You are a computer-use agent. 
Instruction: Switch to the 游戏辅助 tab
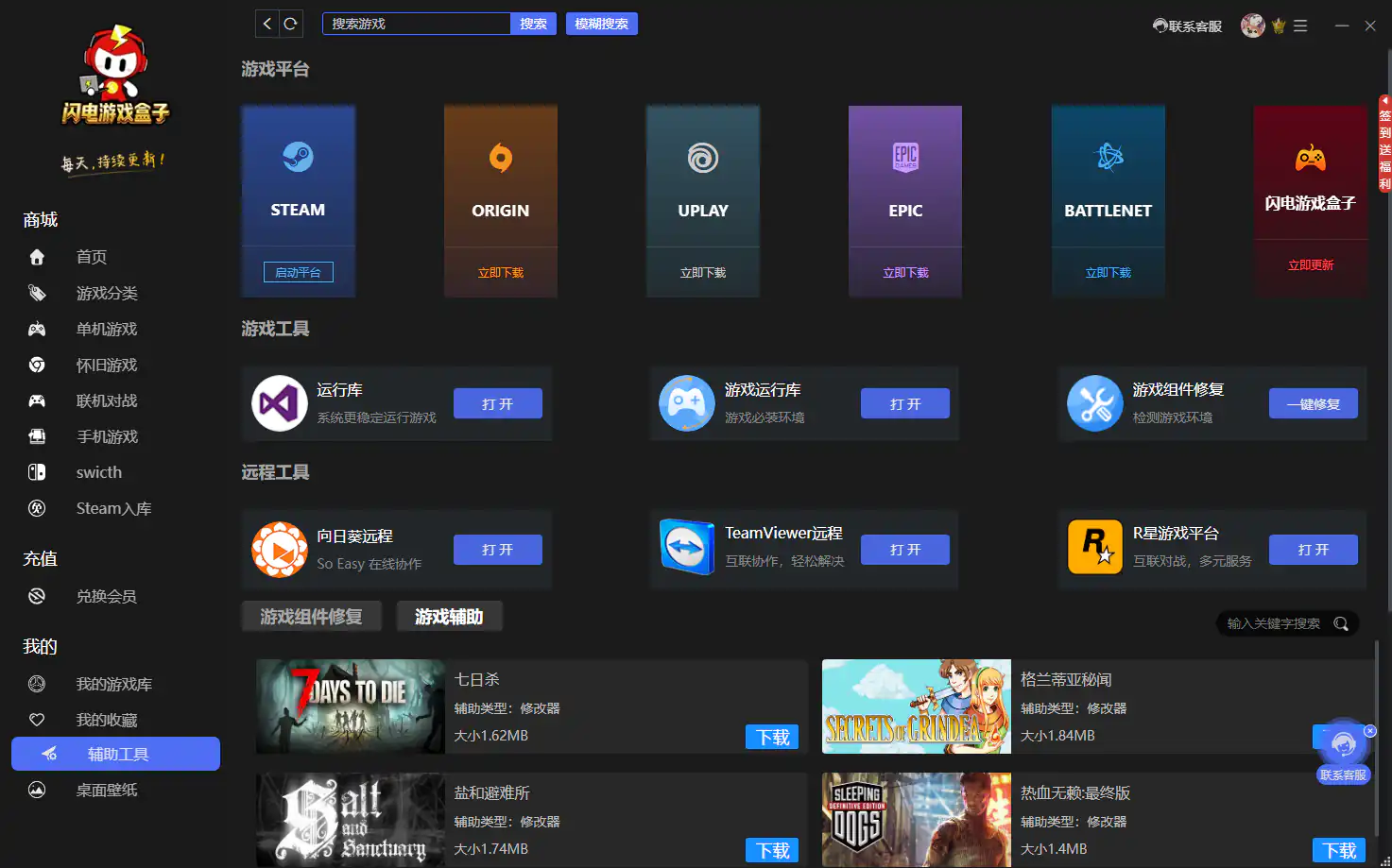[449, 617]
